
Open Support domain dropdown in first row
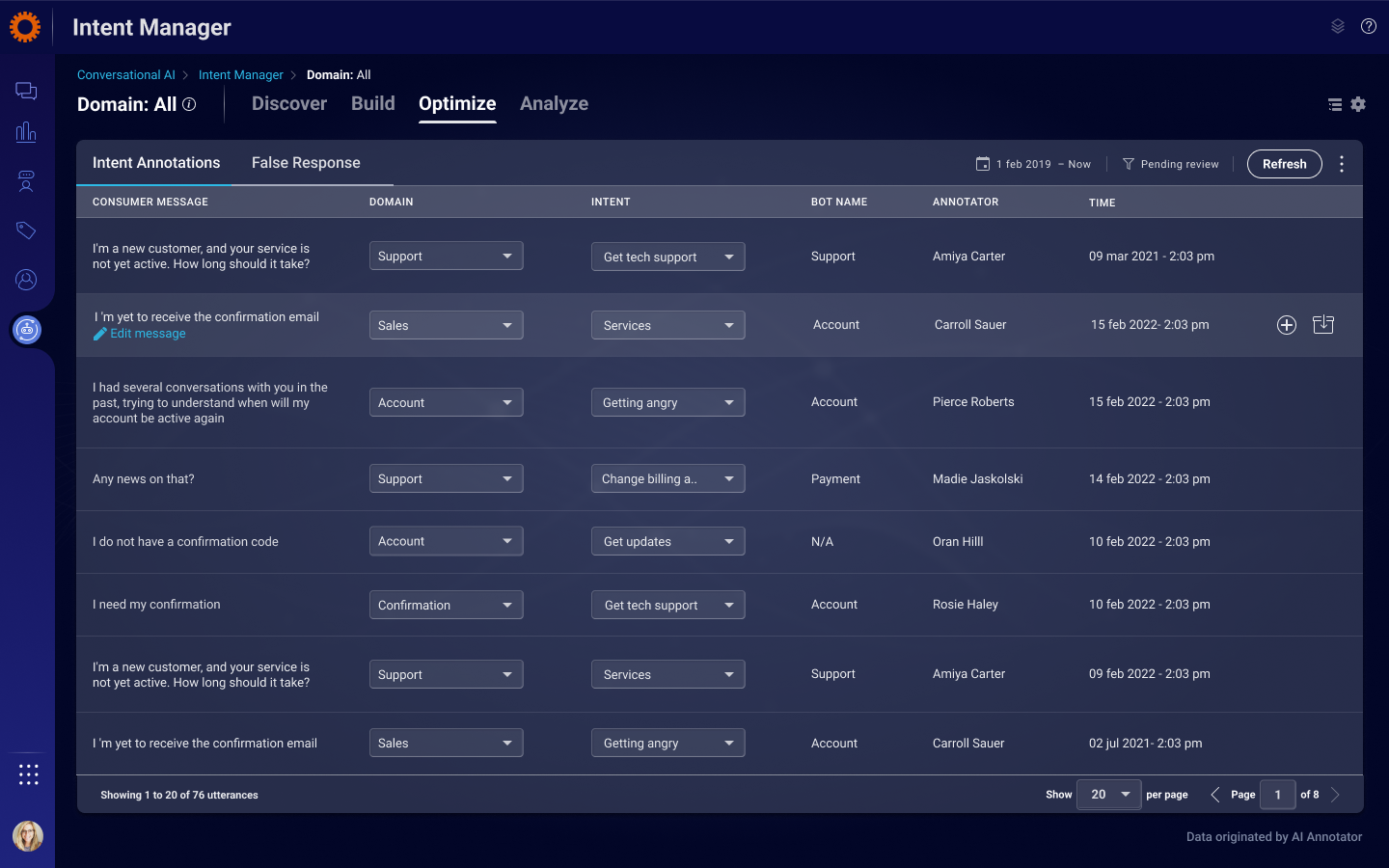point(447,256)
